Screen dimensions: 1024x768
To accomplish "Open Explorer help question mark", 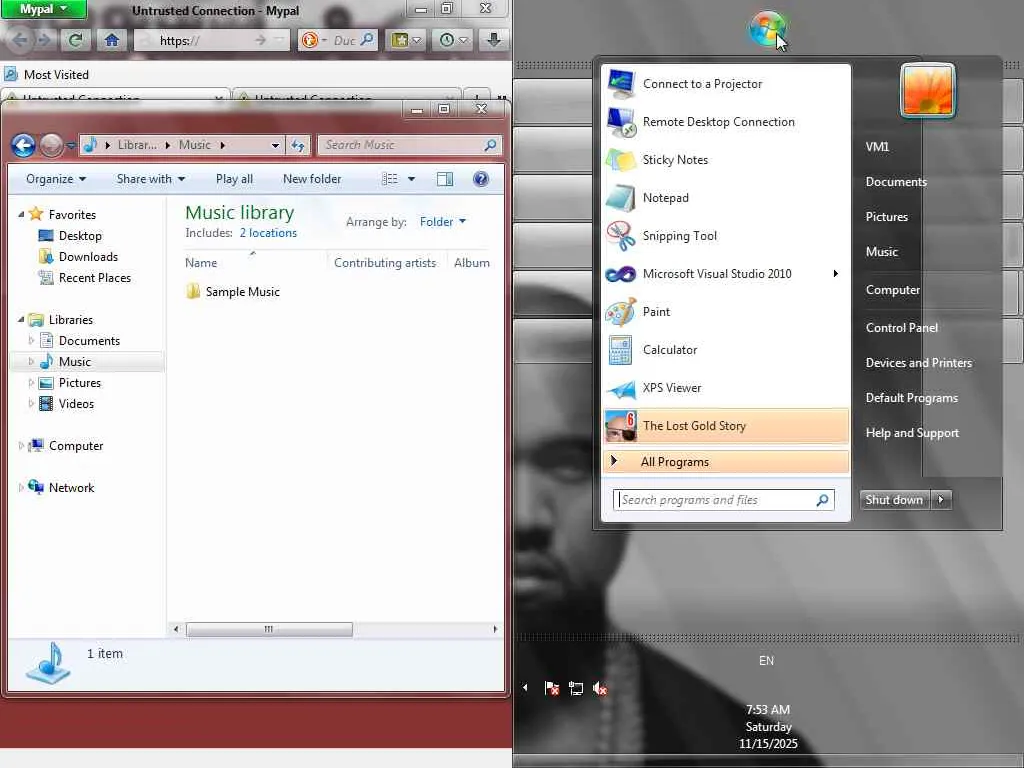I will click(x=481, y=179).
